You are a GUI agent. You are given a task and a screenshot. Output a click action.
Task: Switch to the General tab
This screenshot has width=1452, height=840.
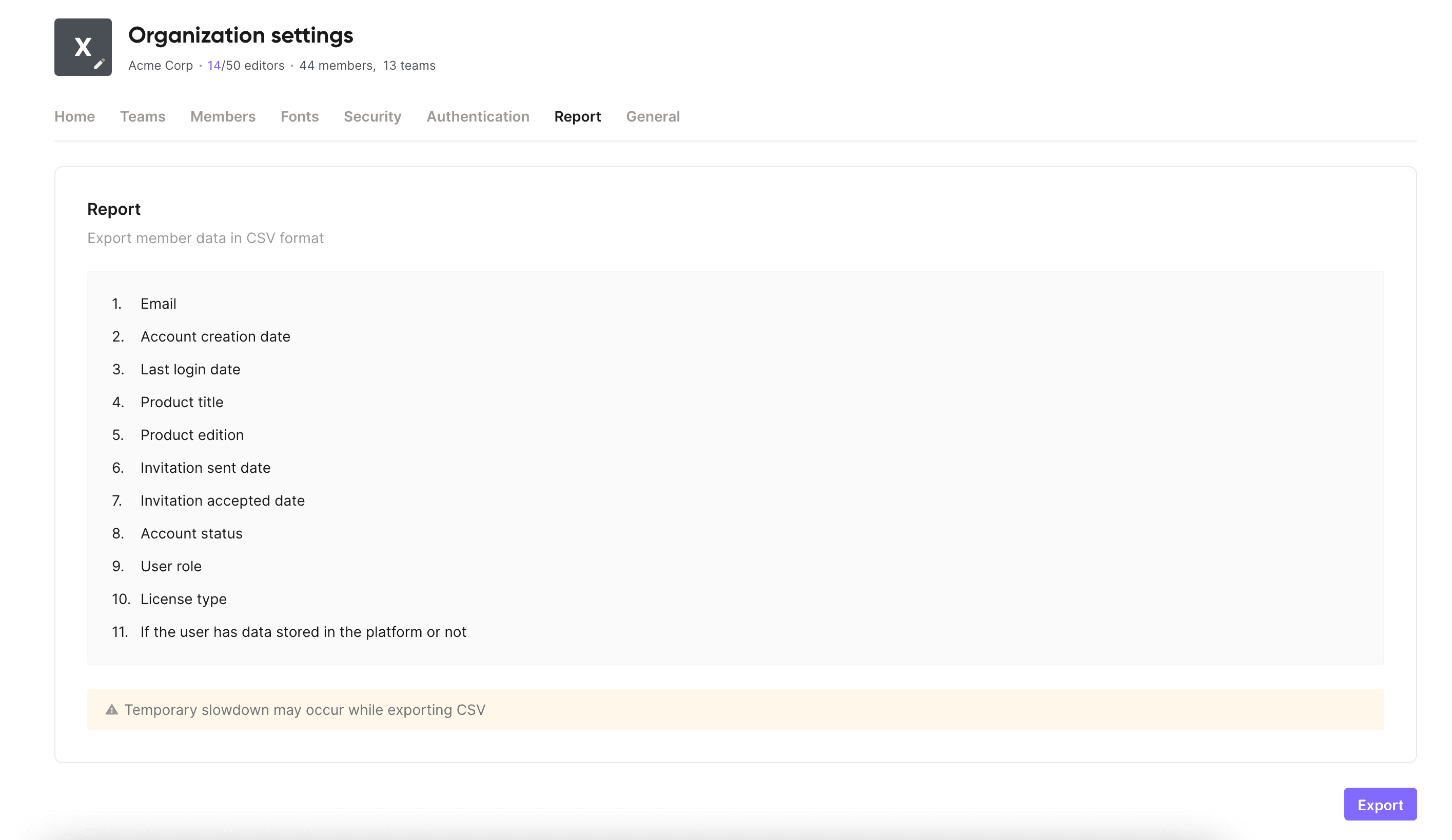[653, 116]
